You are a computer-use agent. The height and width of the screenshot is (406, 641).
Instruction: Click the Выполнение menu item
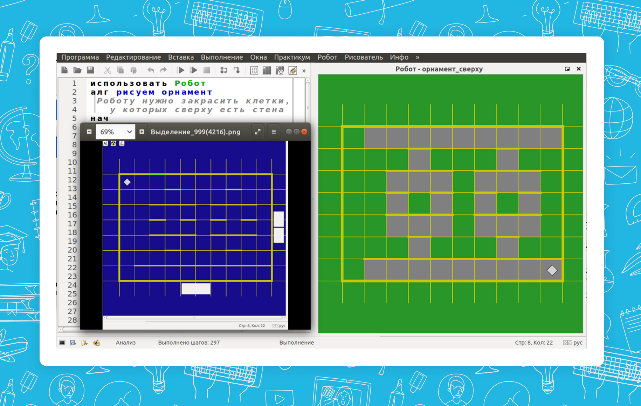click(x=220, y=58)
